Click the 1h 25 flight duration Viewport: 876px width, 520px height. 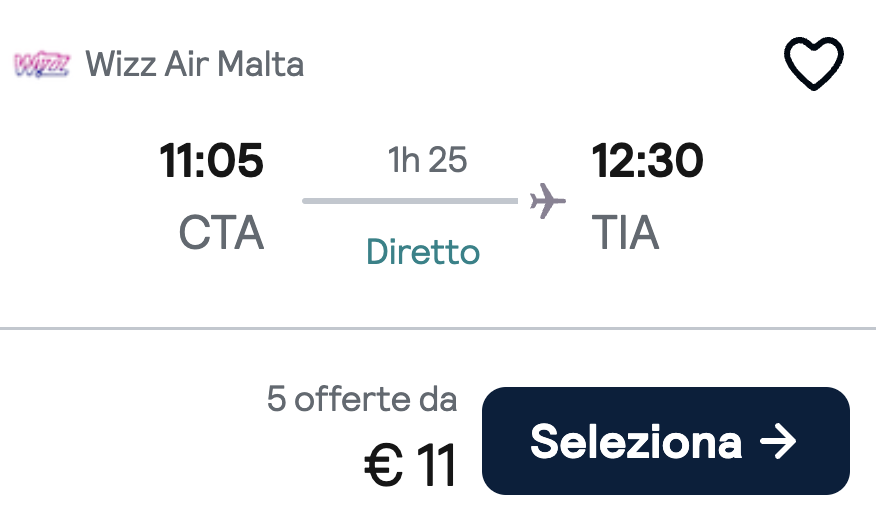pyautogui.click(x=427, y=160)
